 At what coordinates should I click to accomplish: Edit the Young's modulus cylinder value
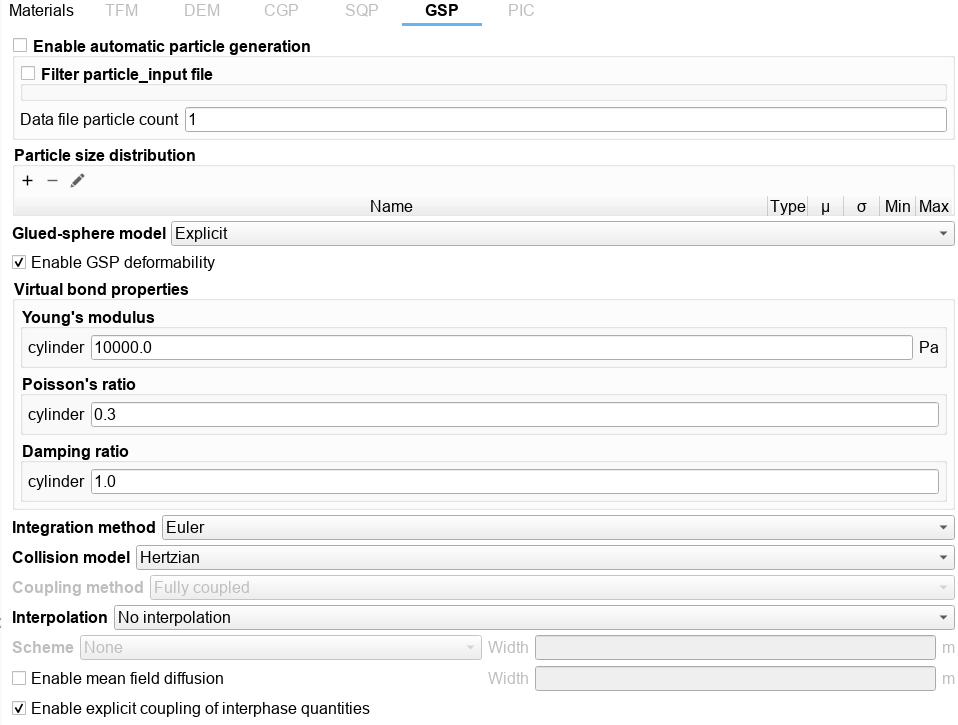[x=500, y=348]
